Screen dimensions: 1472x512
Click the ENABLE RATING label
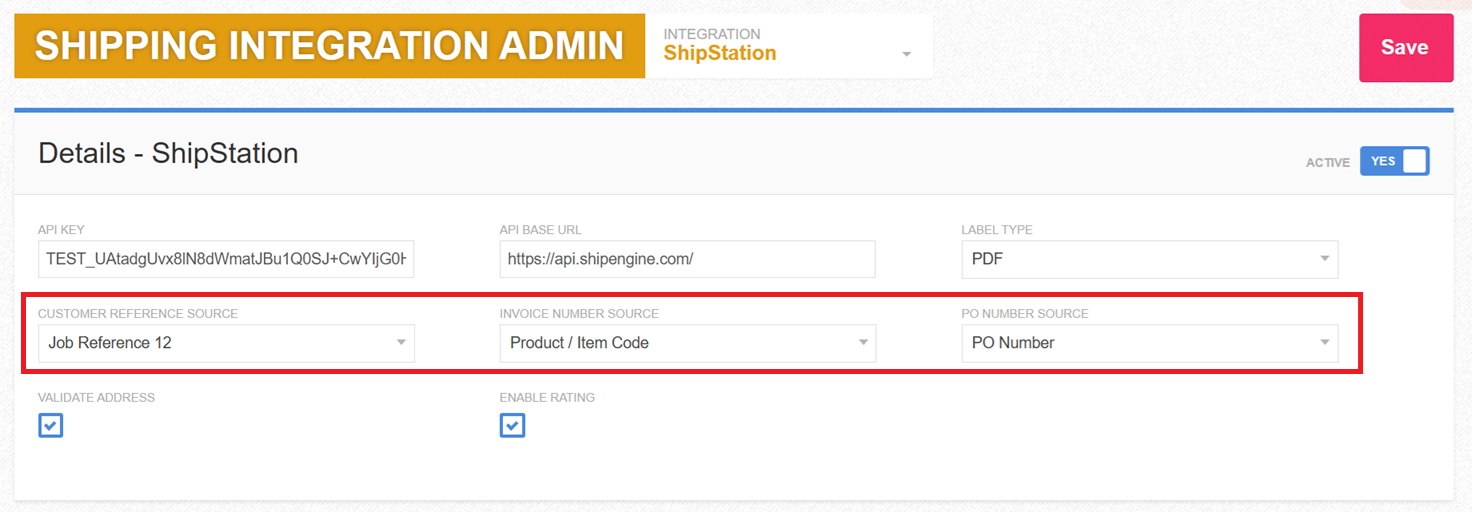[x=547, y=398]
